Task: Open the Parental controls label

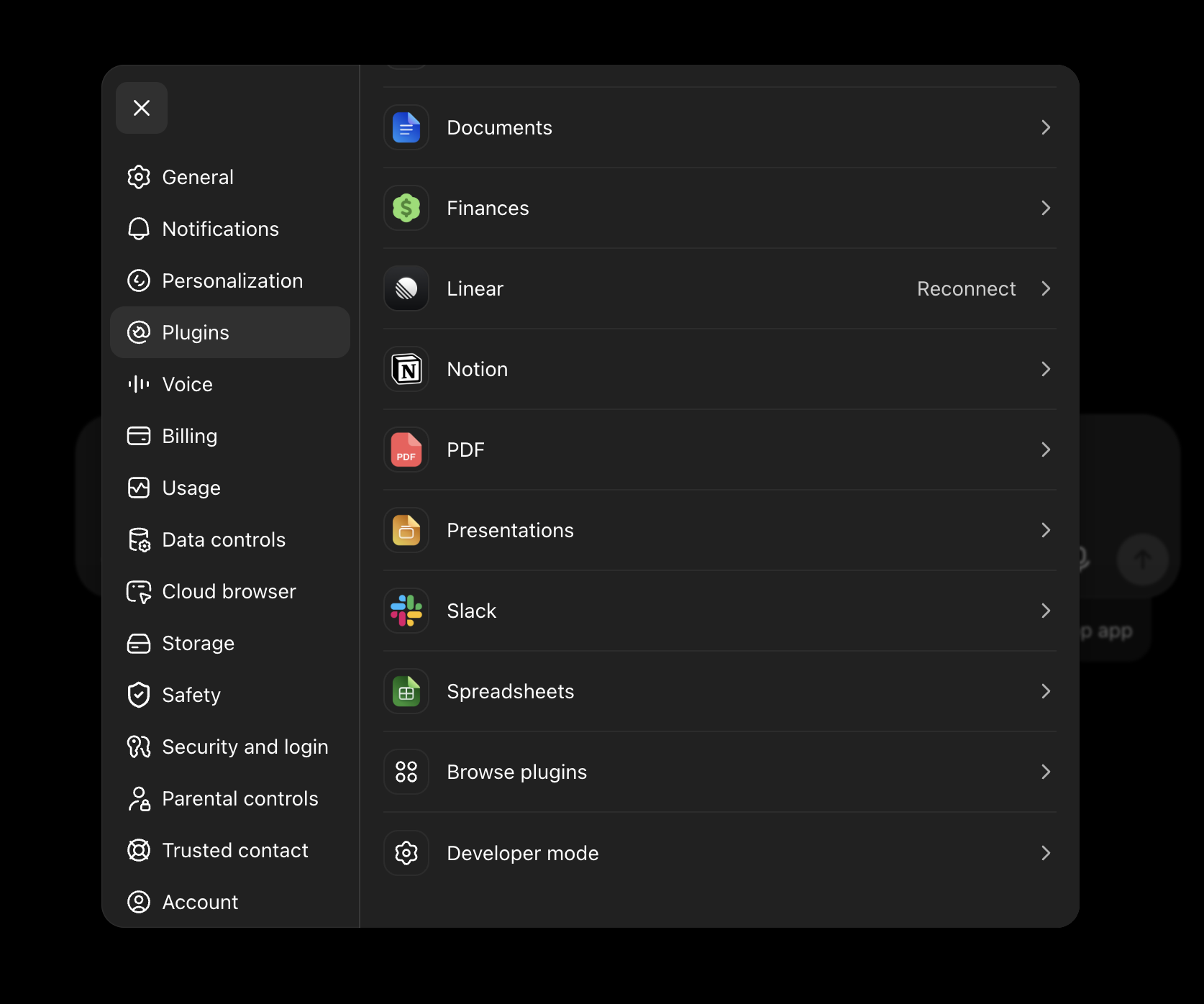Action: (240, 798)
